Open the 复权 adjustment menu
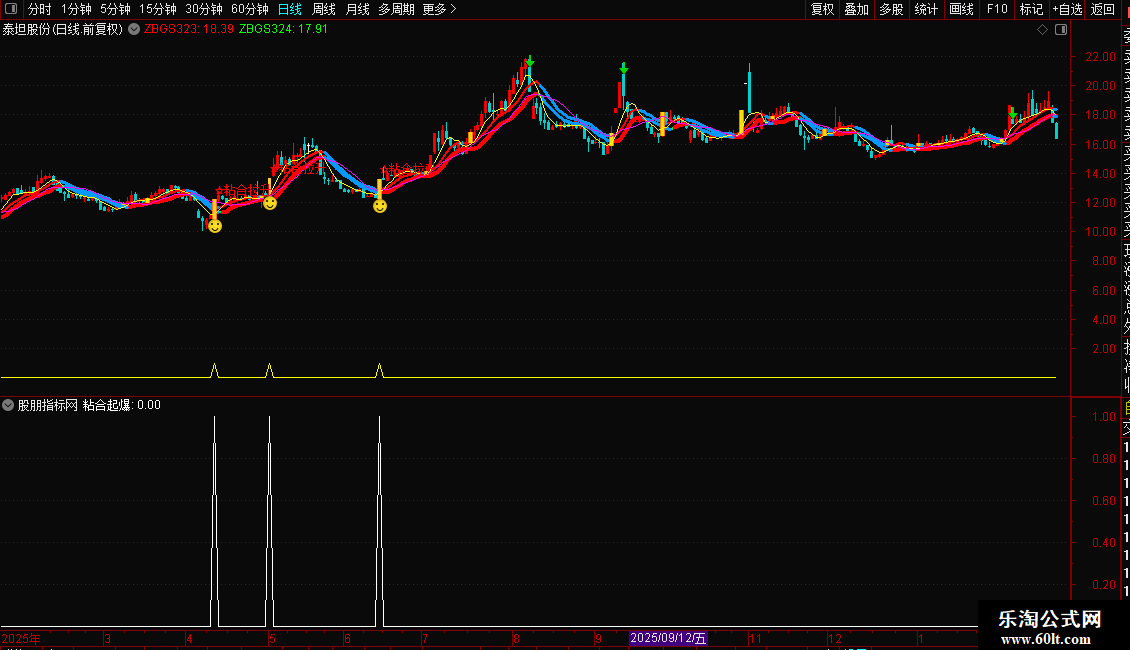The width and height of the screenshot is (1130, 650). [x=822, y=9]
